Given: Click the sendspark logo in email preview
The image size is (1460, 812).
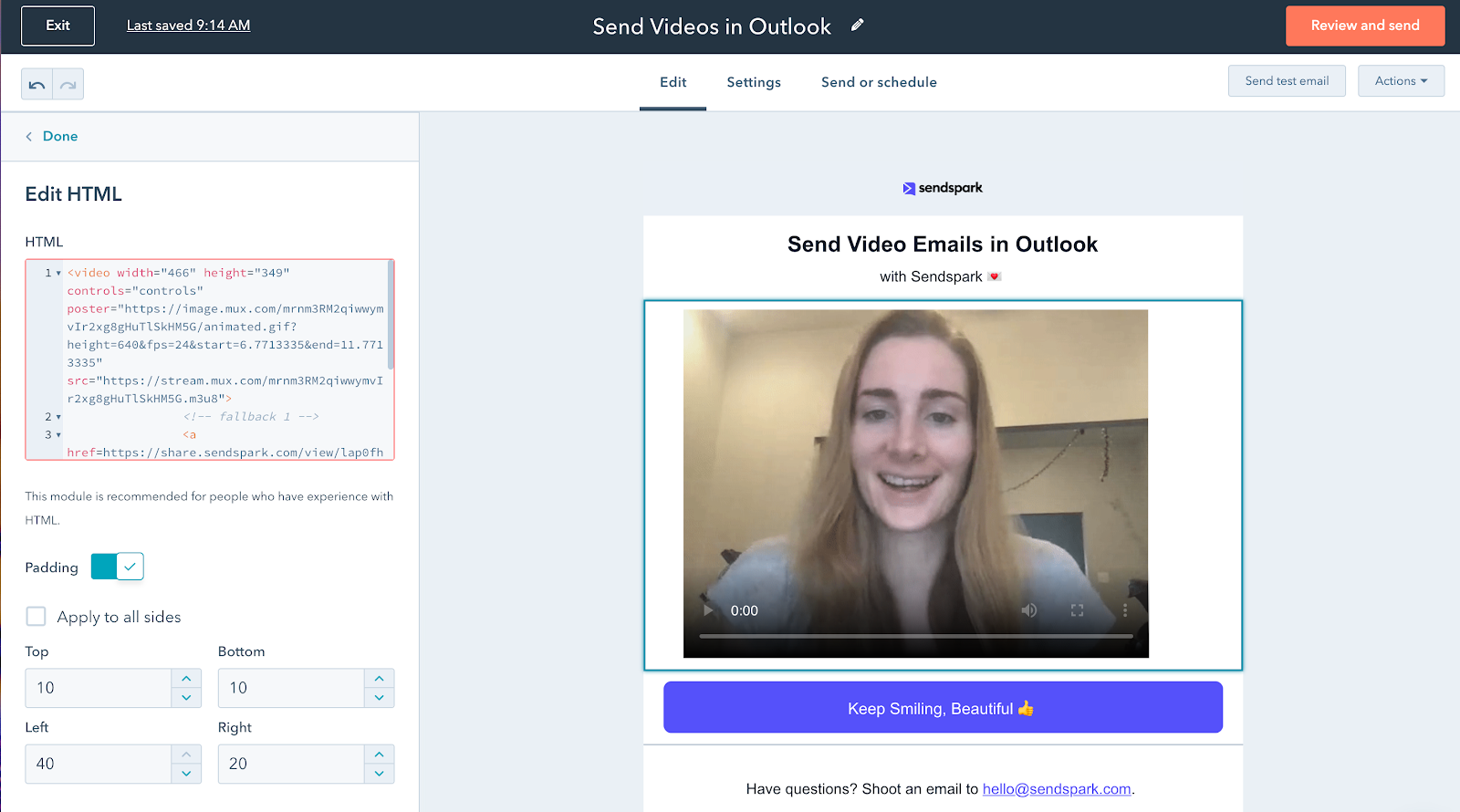Looking at the screenshot, I should [x=943, y=188].
